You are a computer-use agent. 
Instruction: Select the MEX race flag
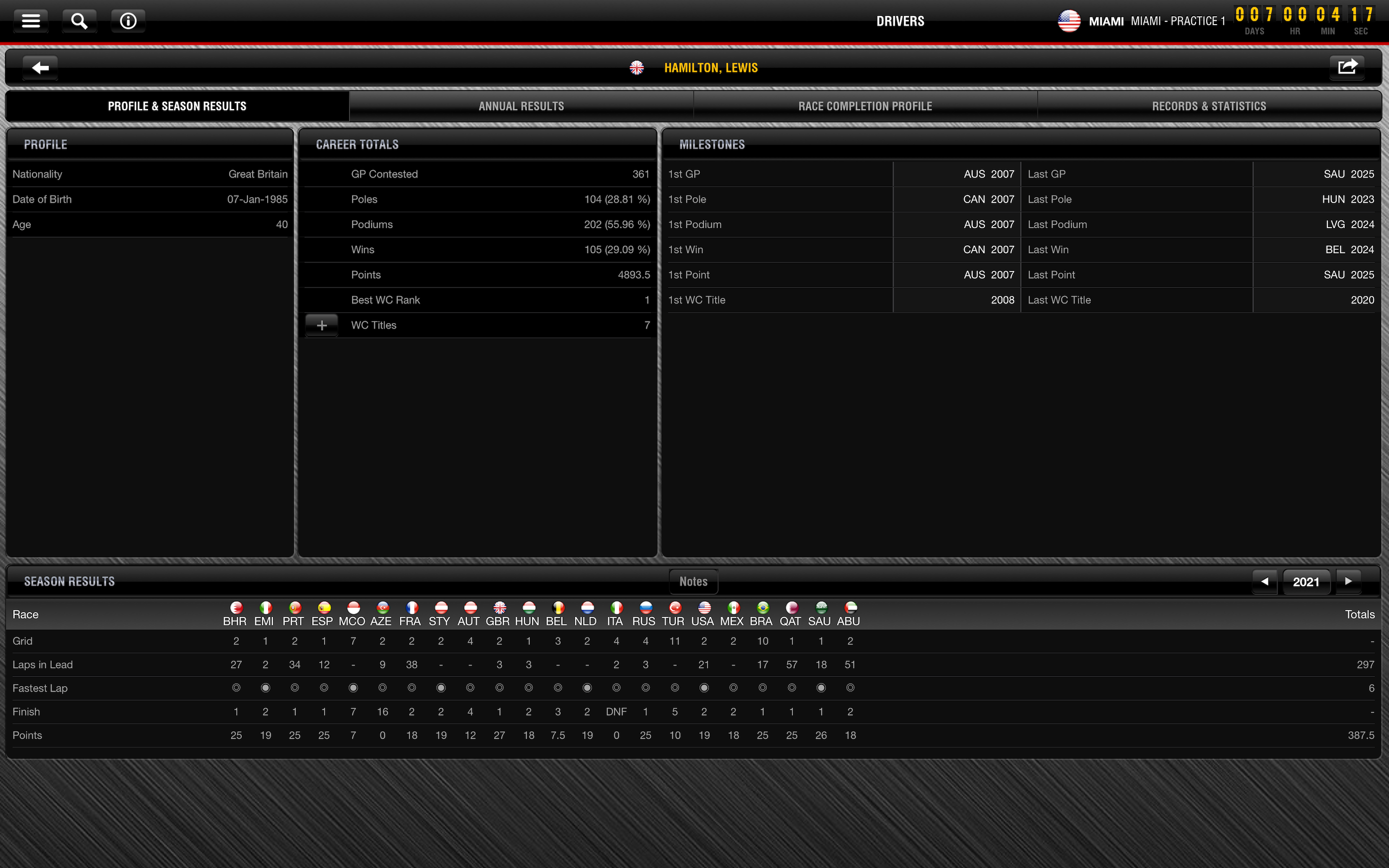coord(734,608)
